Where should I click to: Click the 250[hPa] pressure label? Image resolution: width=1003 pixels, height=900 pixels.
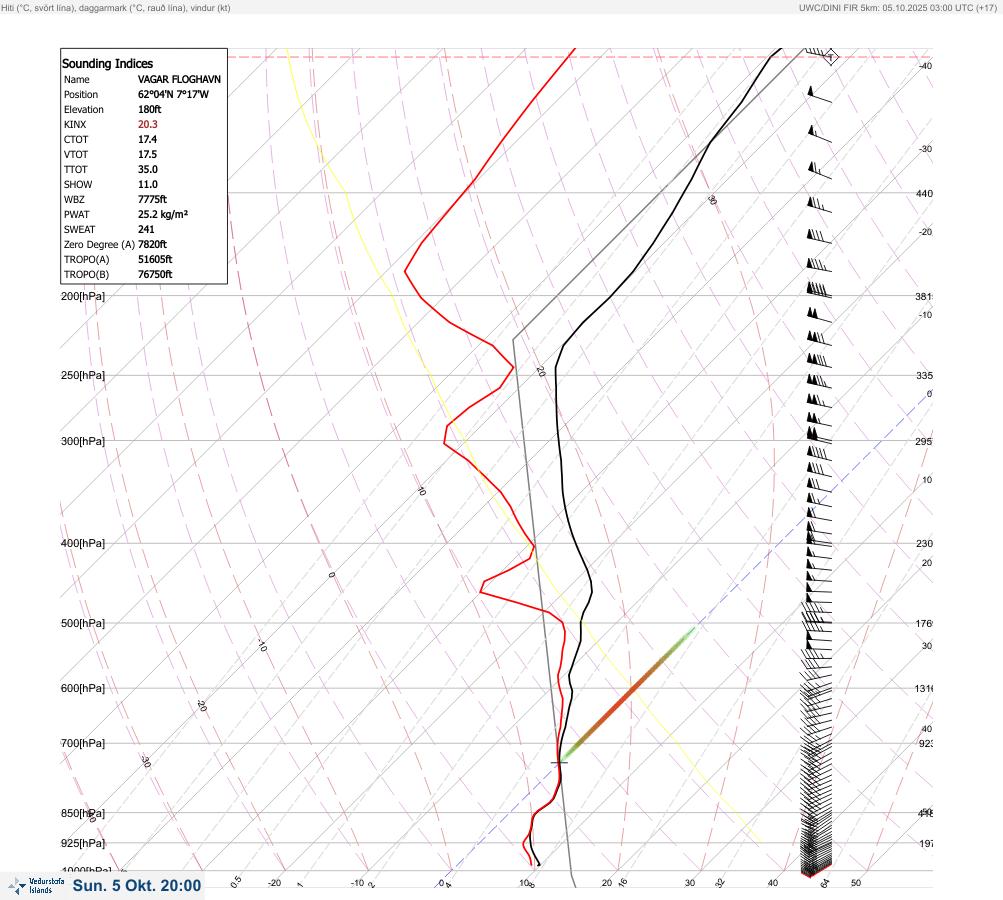(83, 375)
